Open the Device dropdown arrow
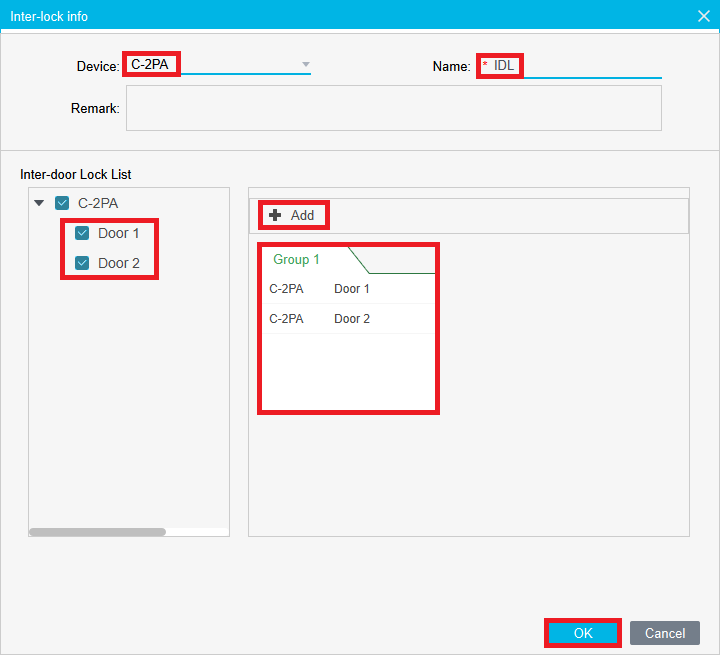 (306, 65)
